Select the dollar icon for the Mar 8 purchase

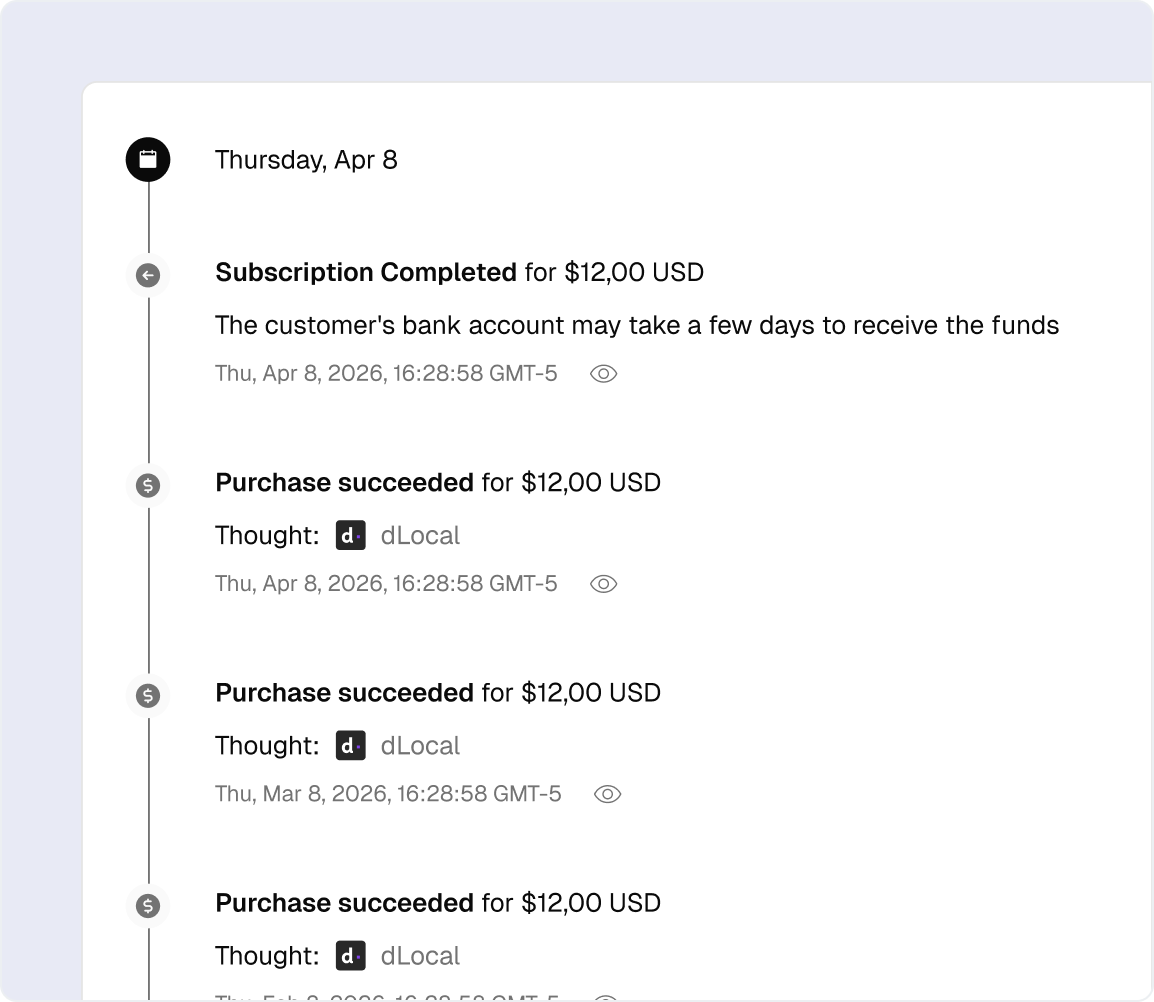[148, 696]
